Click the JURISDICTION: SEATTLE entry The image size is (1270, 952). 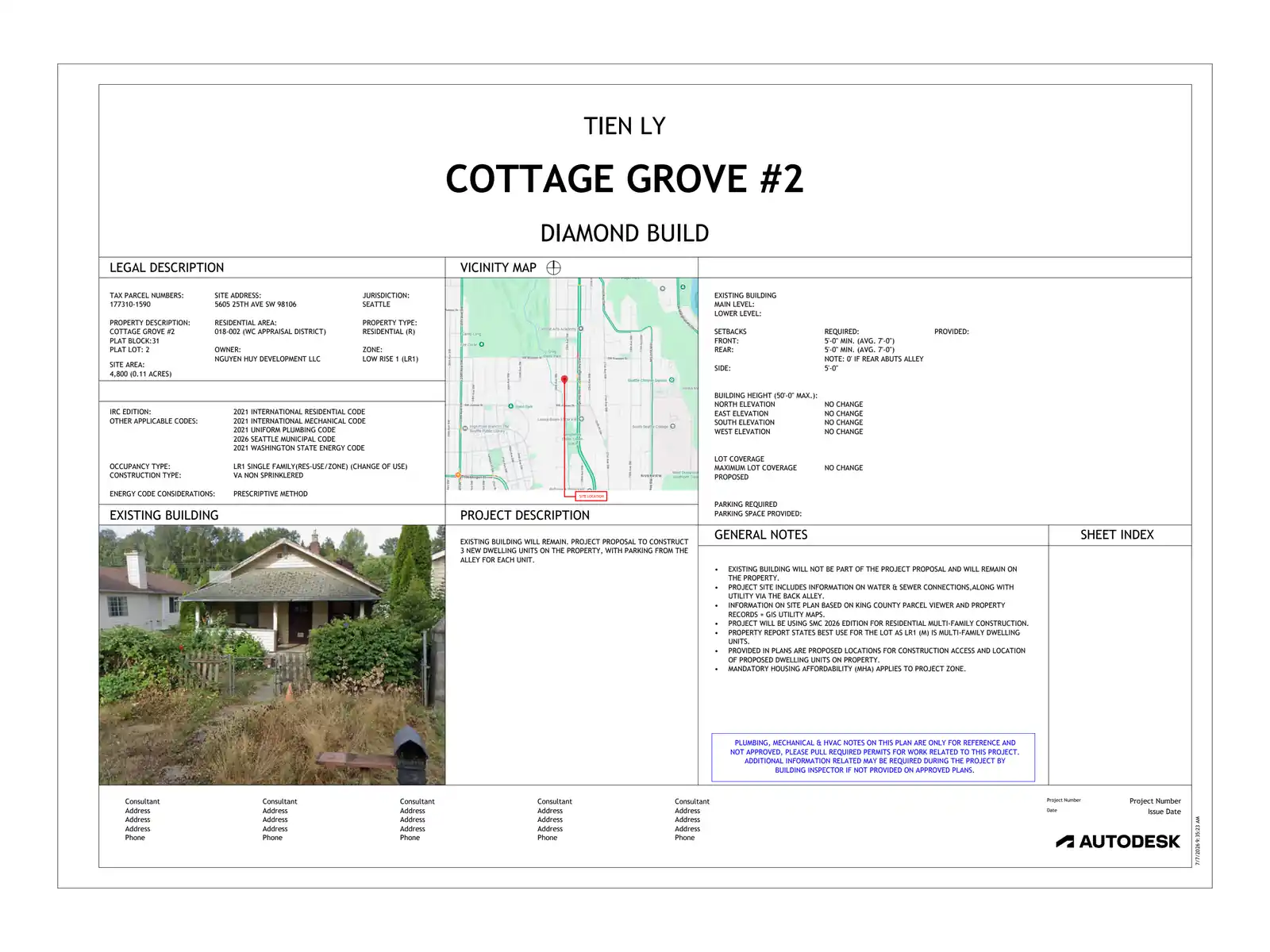387,300
